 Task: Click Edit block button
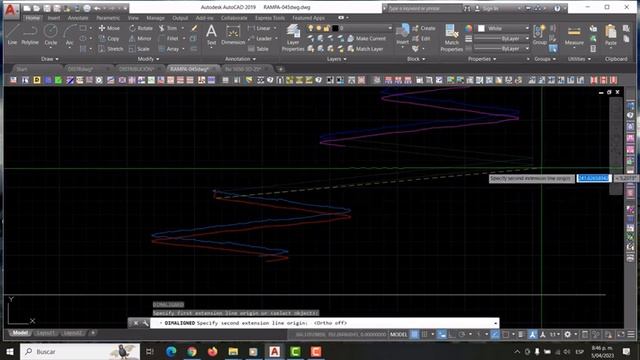[421, 38]
